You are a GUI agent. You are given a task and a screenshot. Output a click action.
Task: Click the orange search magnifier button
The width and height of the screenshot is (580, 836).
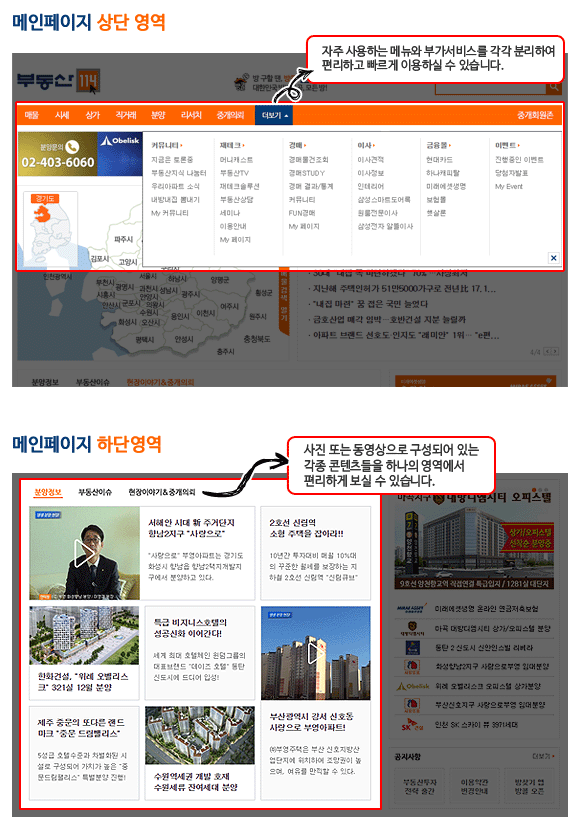pos(554,87)
